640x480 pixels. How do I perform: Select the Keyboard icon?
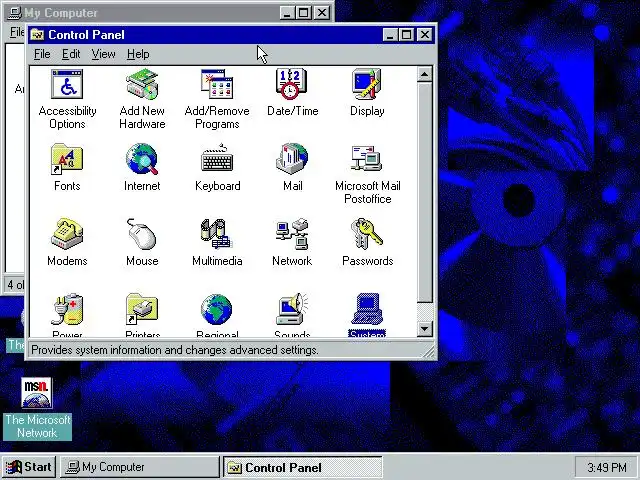pyautogui.click(x=217, y=158)
